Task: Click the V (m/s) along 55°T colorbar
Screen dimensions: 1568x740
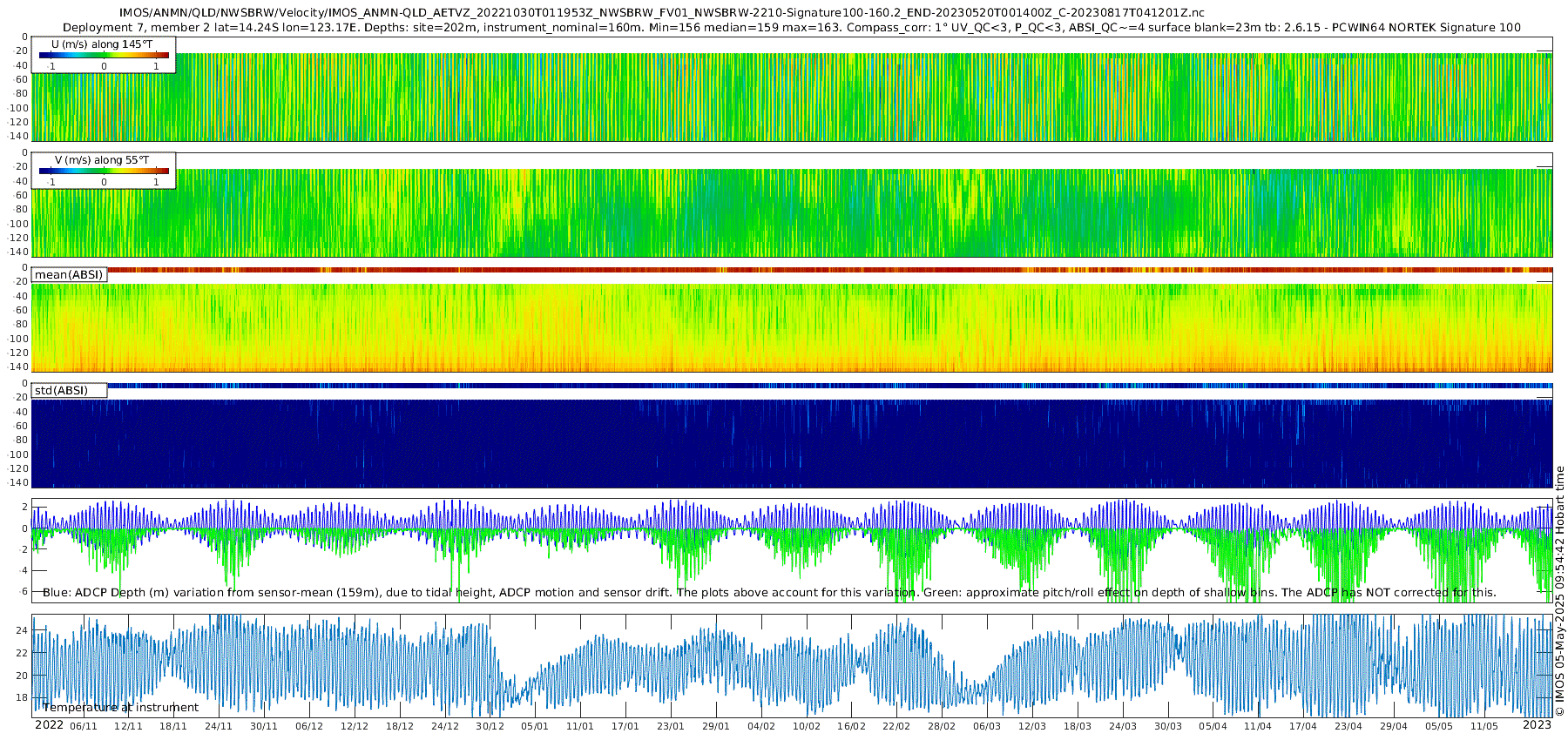Action: click(x=104, y=171)
